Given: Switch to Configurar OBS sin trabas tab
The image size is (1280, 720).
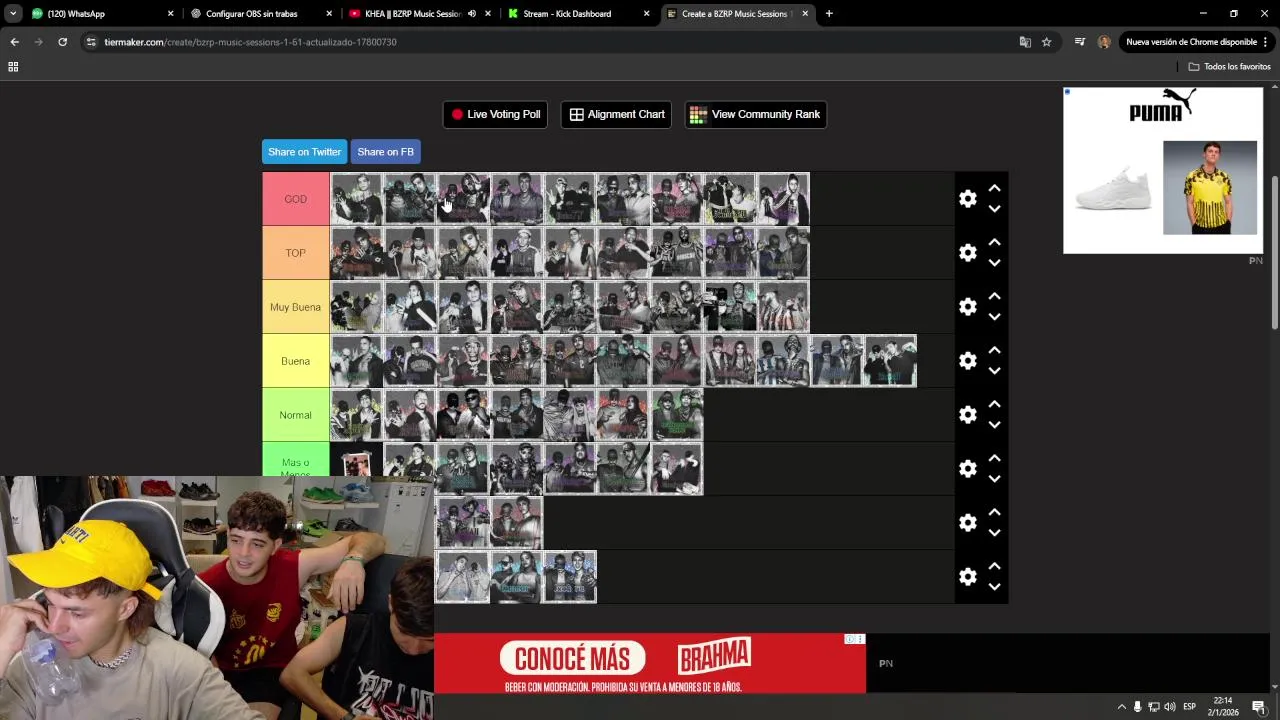Looking at the screenshot, I should tap(260, 14).
